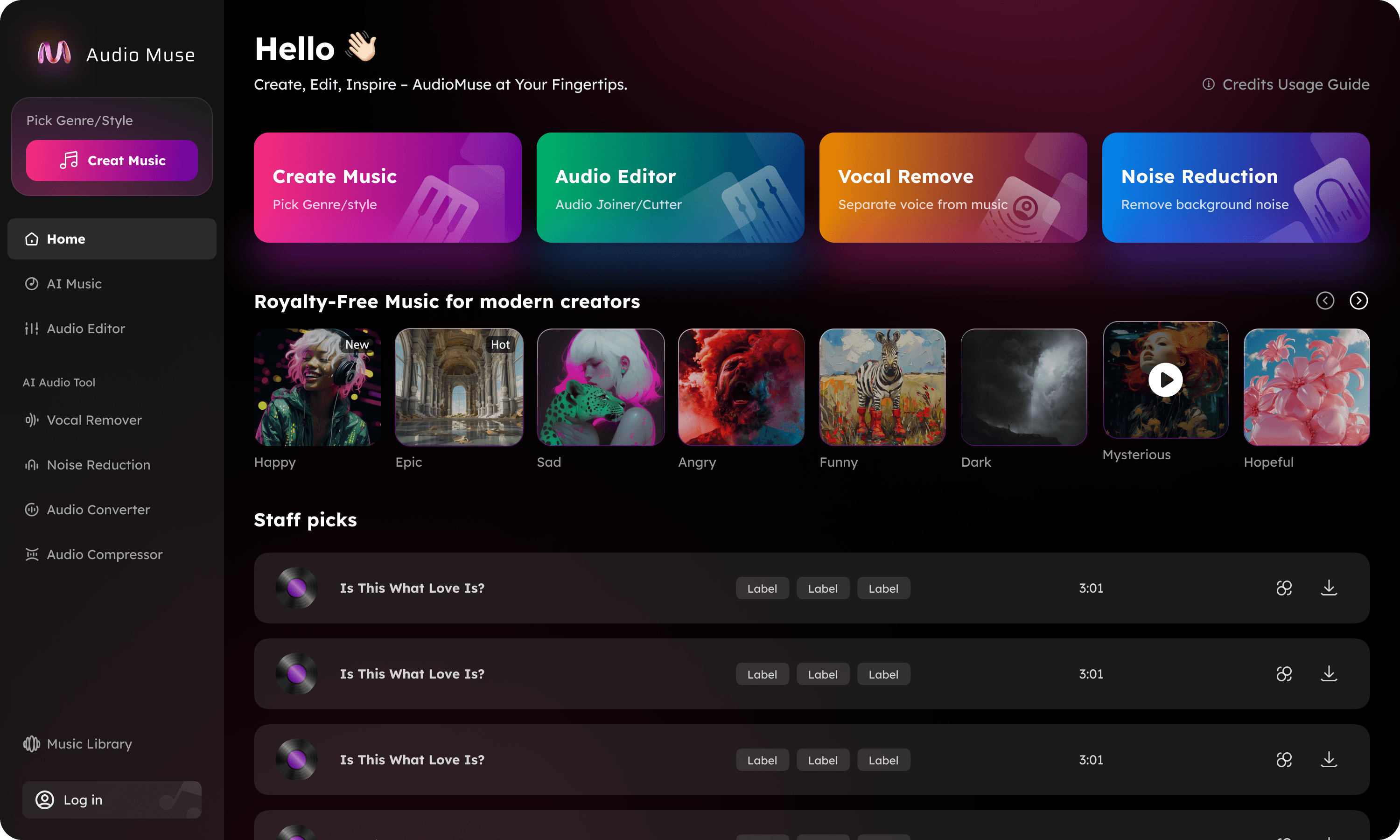Click vinyl disc icon of first staff pick
This screenshot has width=1400, height=840.
(296, 588)
